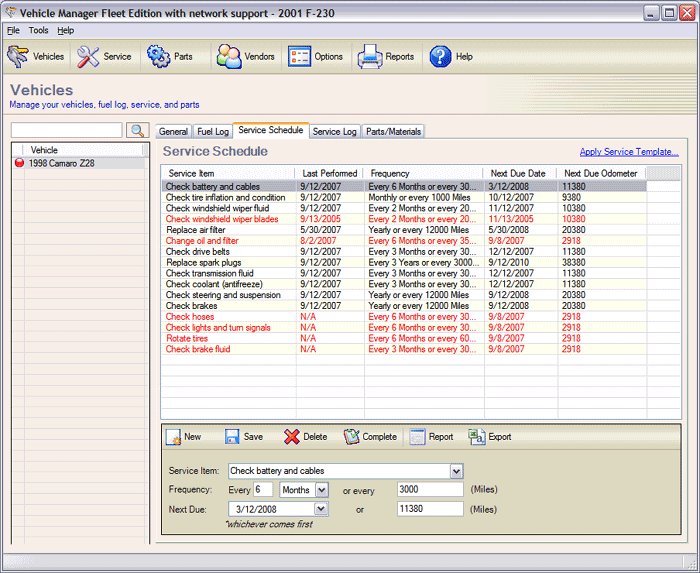Sort by the Next Due Date column header

click(519, 173)
